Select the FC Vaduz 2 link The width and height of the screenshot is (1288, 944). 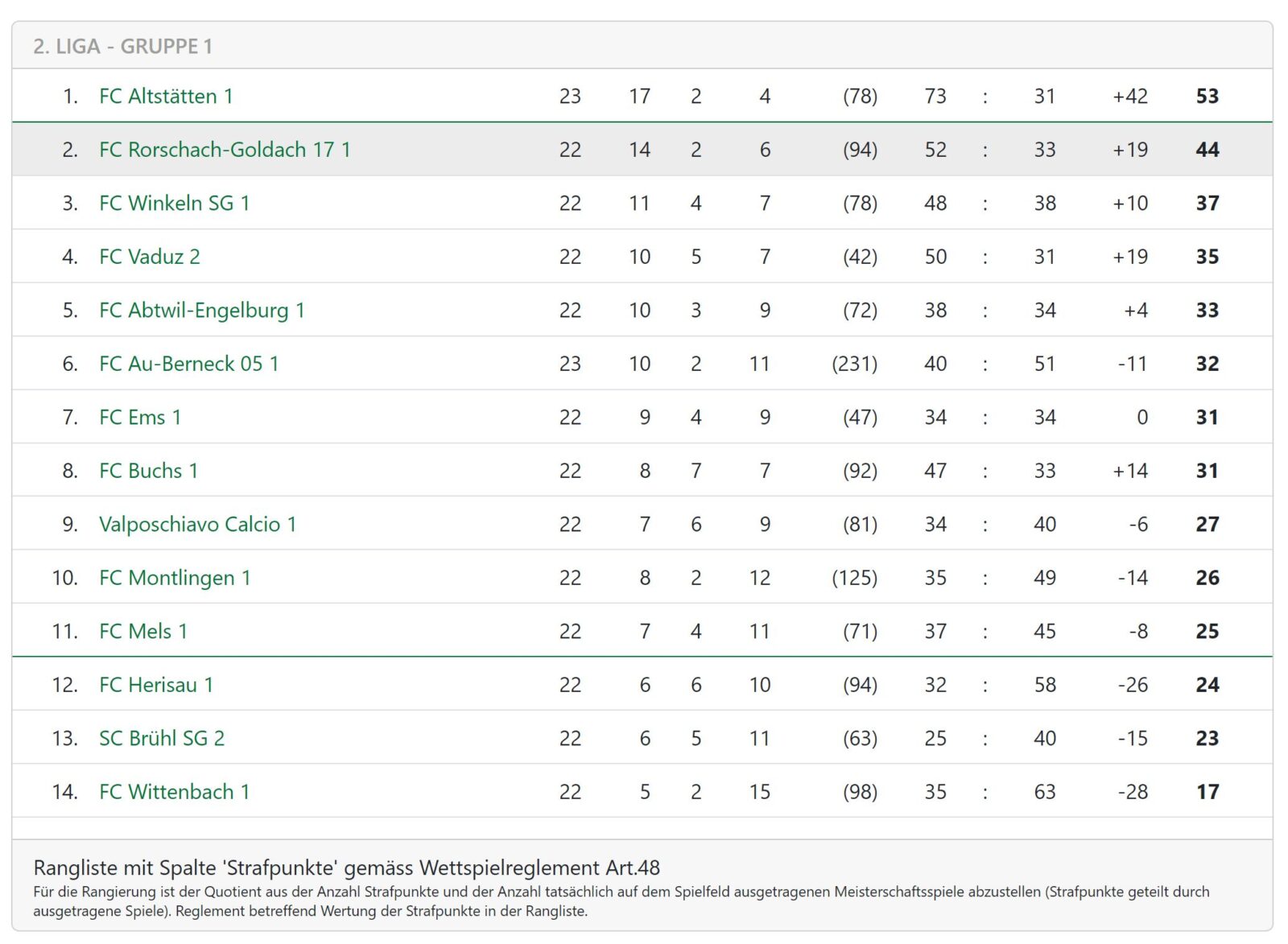pos(149,257)
